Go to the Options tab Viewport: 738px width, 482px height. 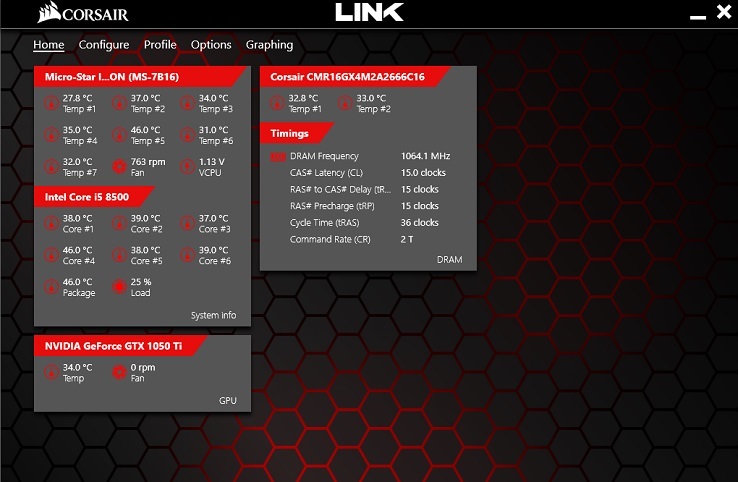tap(211, 45)
